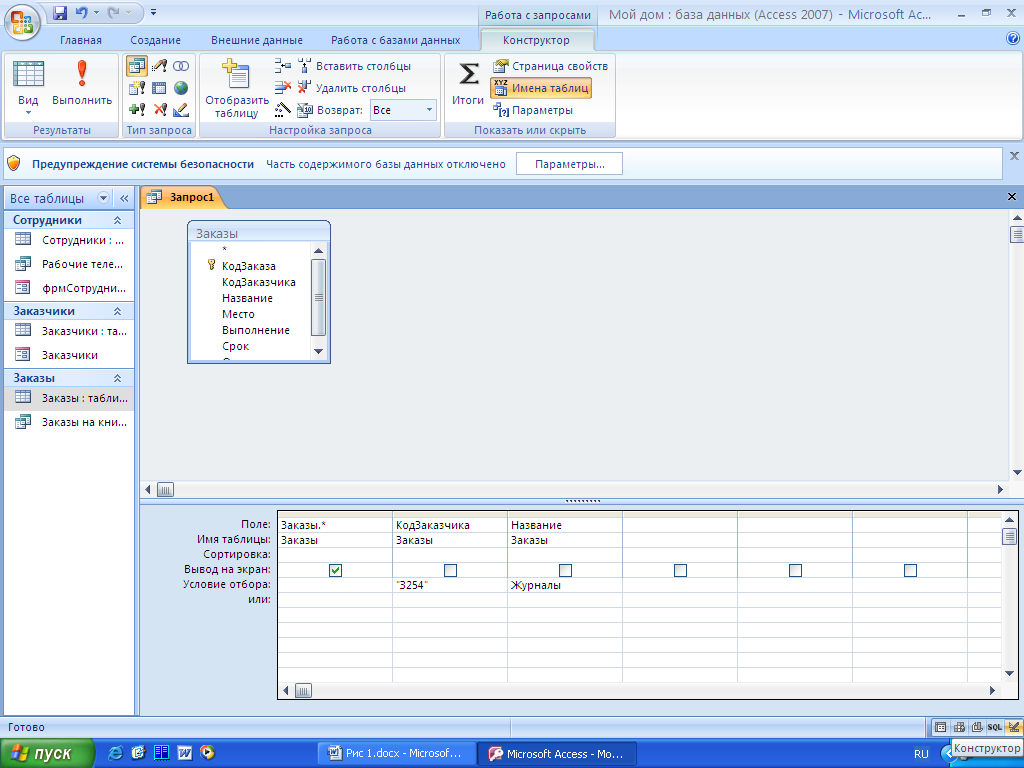Open the Builder wand icon
This screenshot has height=768, width=1024.
click(x=283, y=110)
